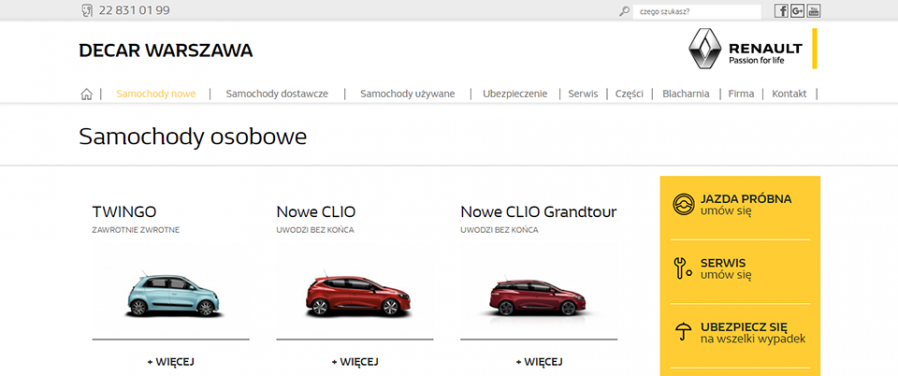
Task: Go to the Ubezpieczenie menu item
Action: point(515,94)
